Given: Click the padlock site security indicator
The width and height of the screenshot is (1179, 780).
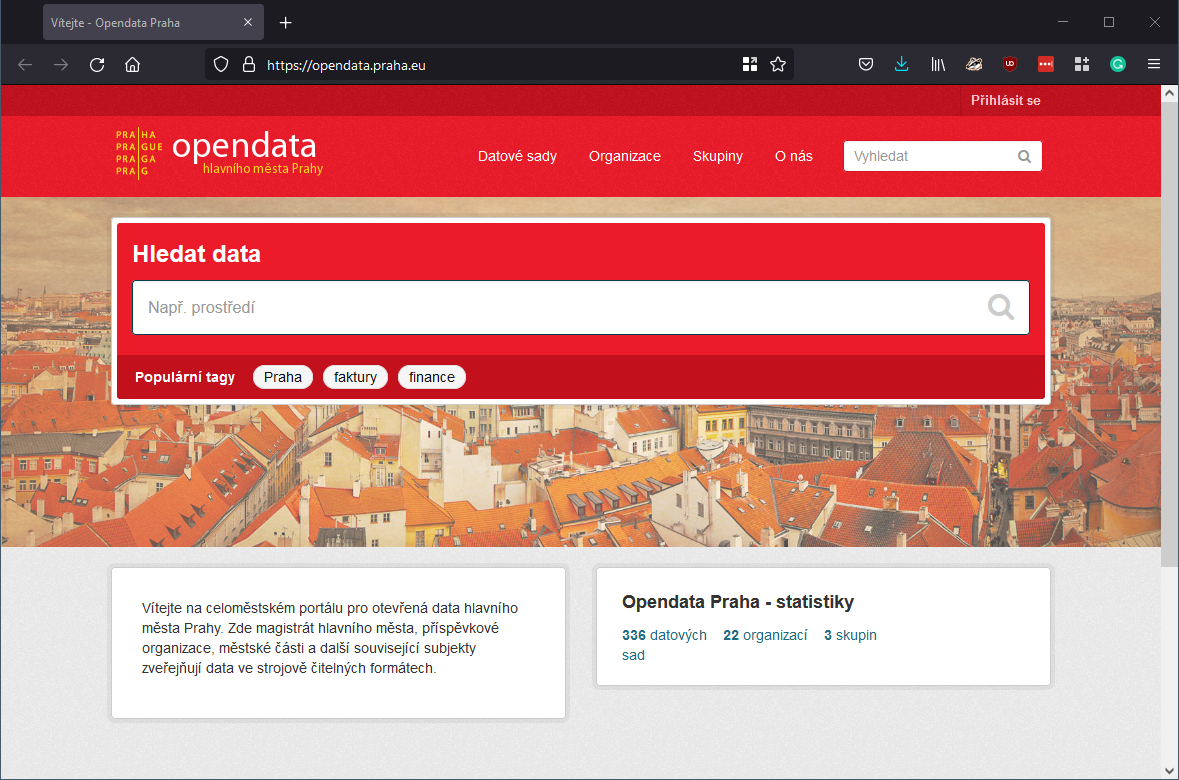Looking at the screenshot, I should pyautogui.click(x=248, y=64).
